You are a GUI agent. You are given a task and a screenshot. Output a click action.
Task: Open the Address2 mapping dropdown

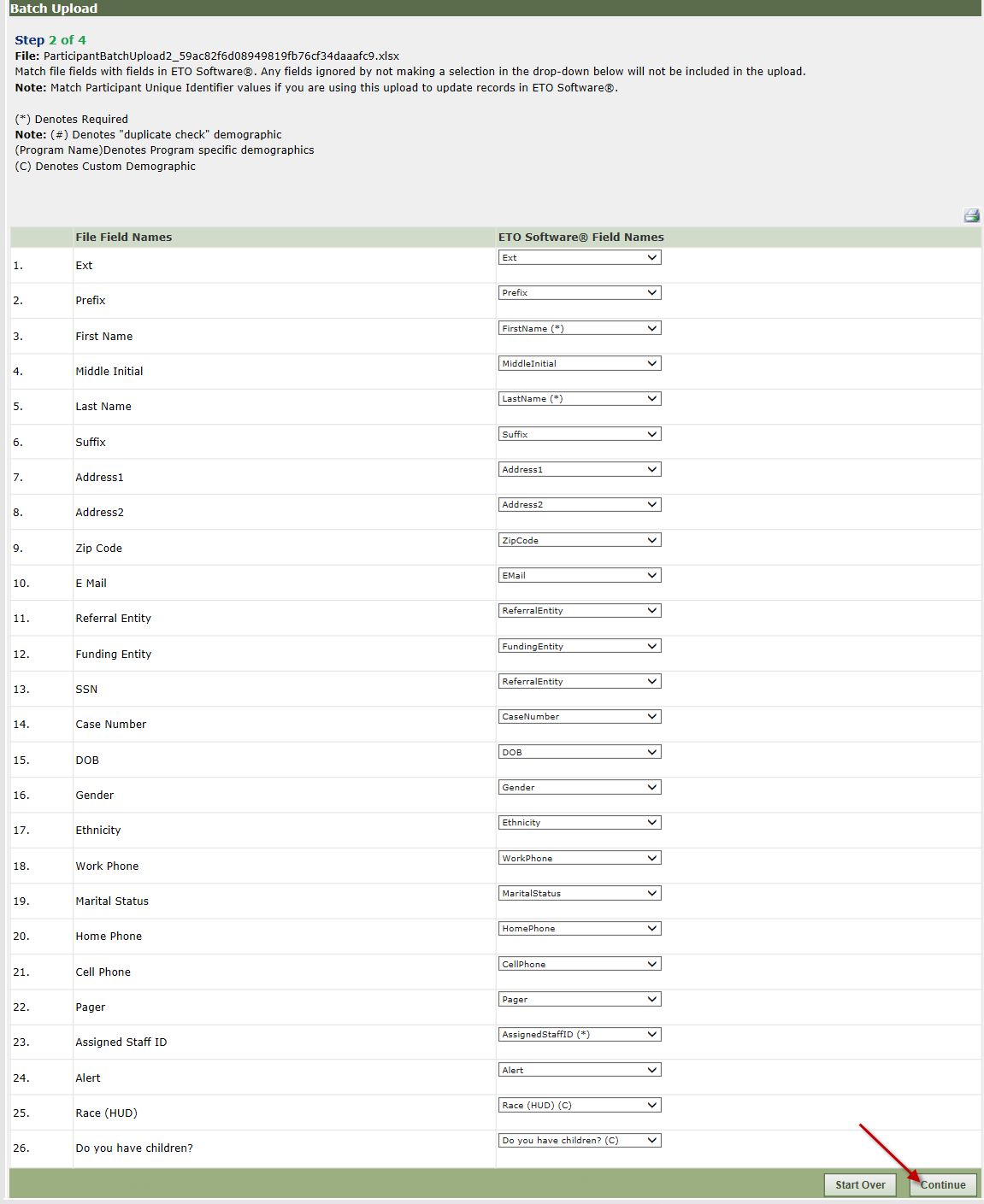click(580, 504)
